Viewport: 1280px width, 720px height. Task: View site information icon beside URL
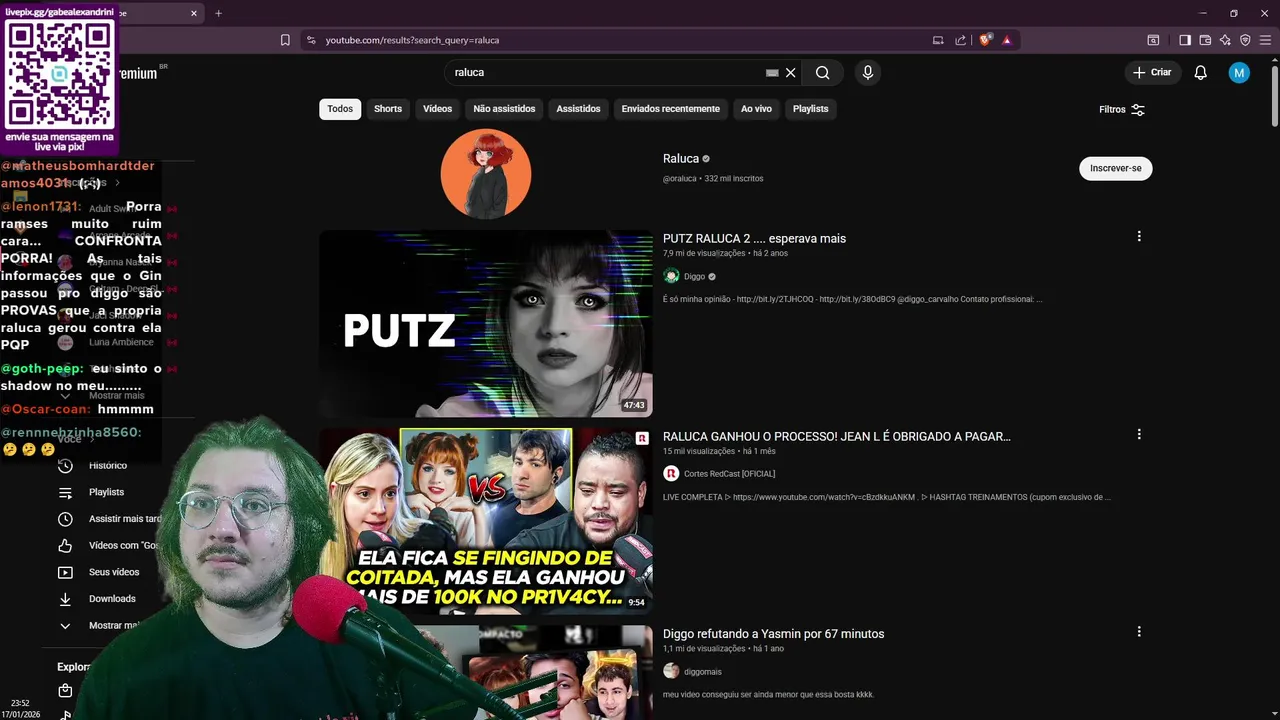(x=311, y=40)
